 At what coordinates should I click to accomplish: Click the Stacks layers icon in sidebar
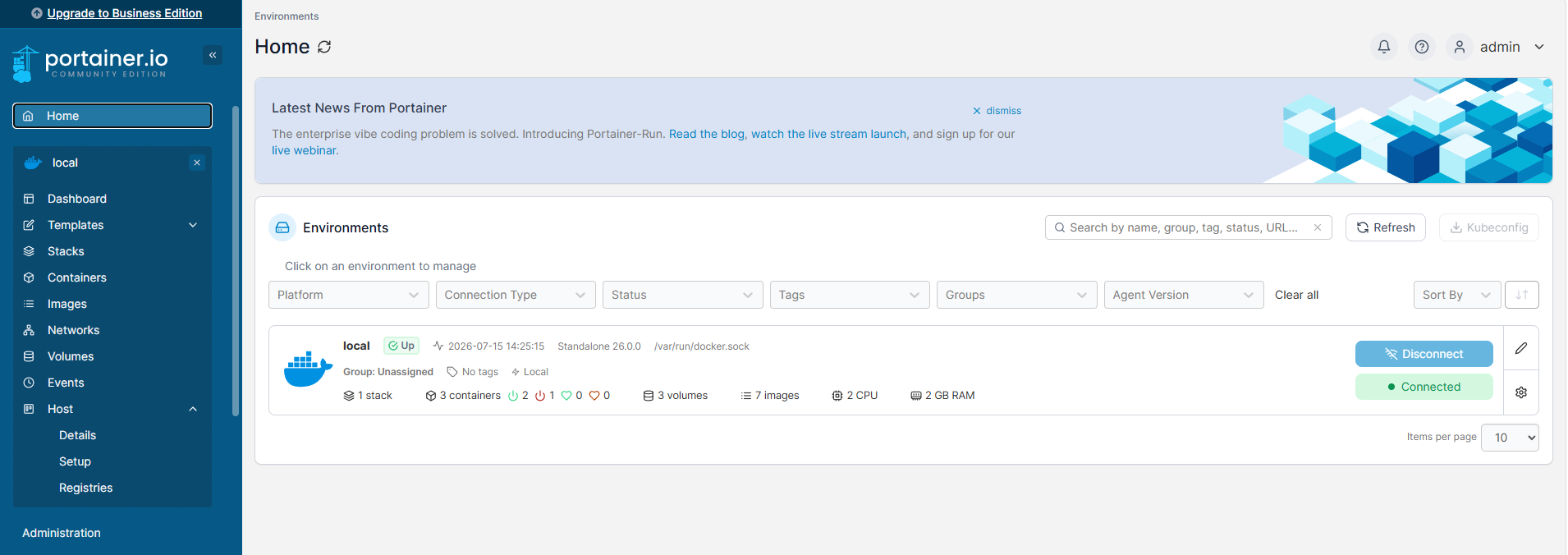click(29, 251)
